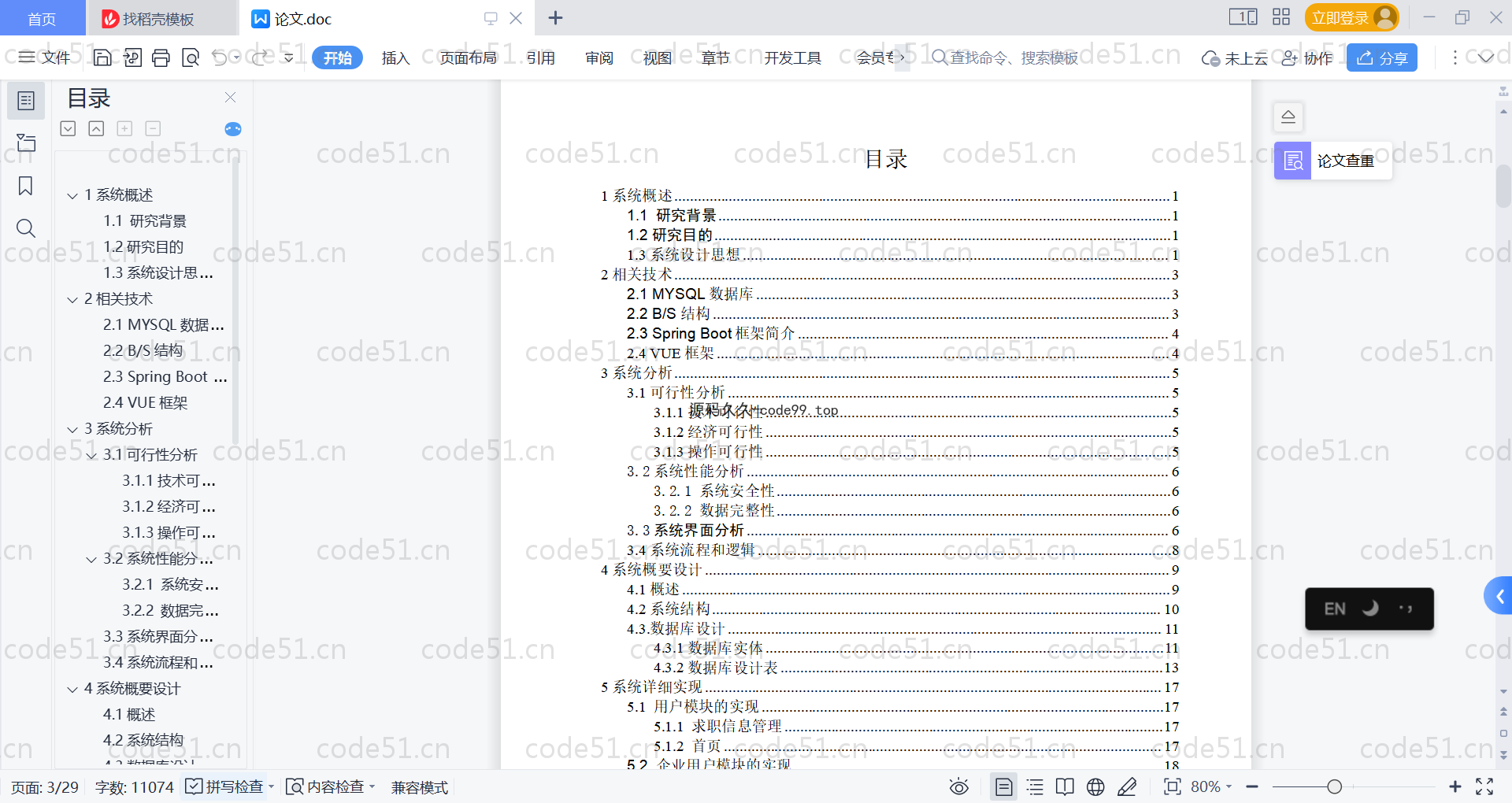
Task: Expand all outline levels down-arrow icon
Action: pyautogui.click(x=68, y=128)
